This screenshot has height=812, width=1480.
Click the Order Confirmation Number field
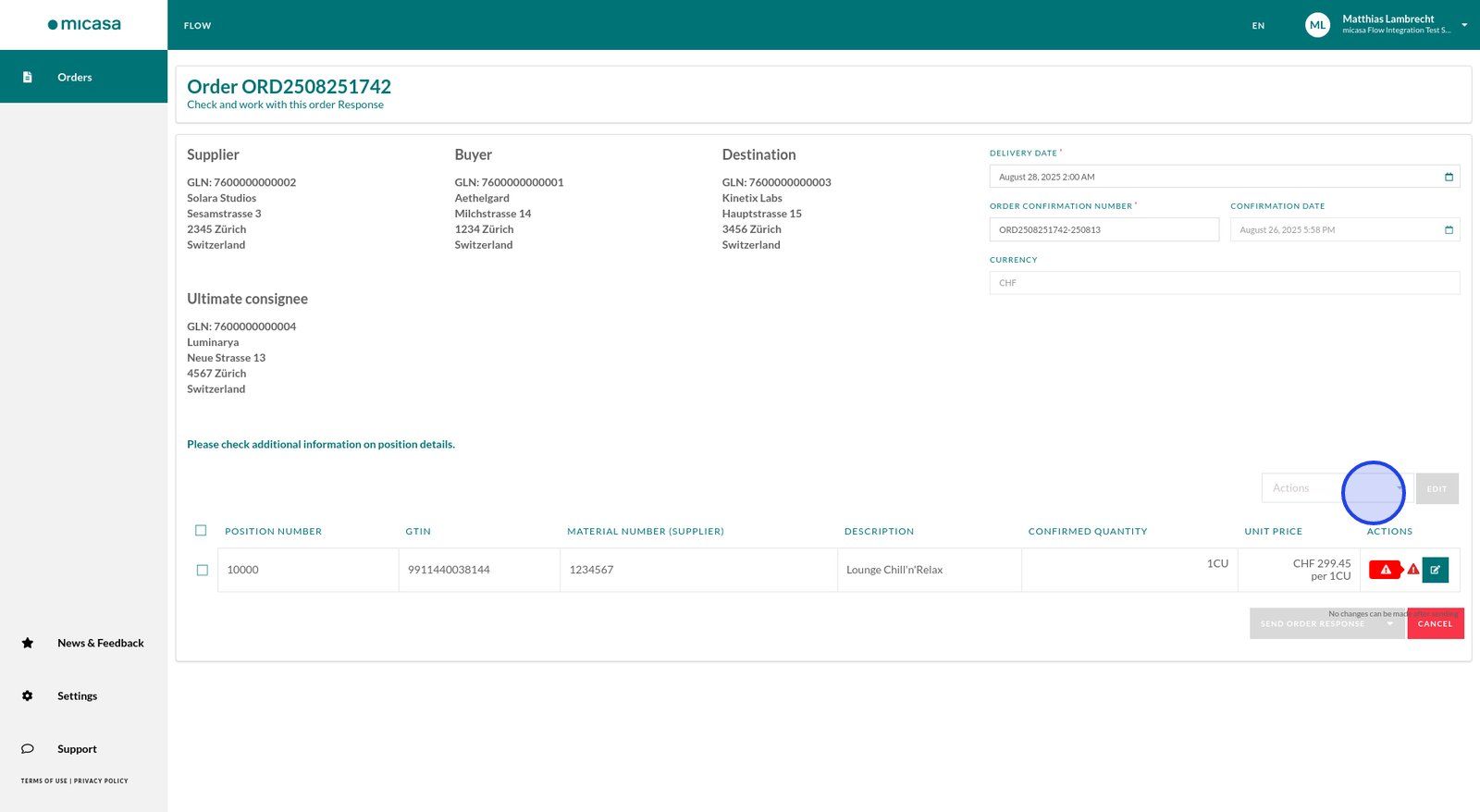pyautogui.click(x=1104, y=229)
